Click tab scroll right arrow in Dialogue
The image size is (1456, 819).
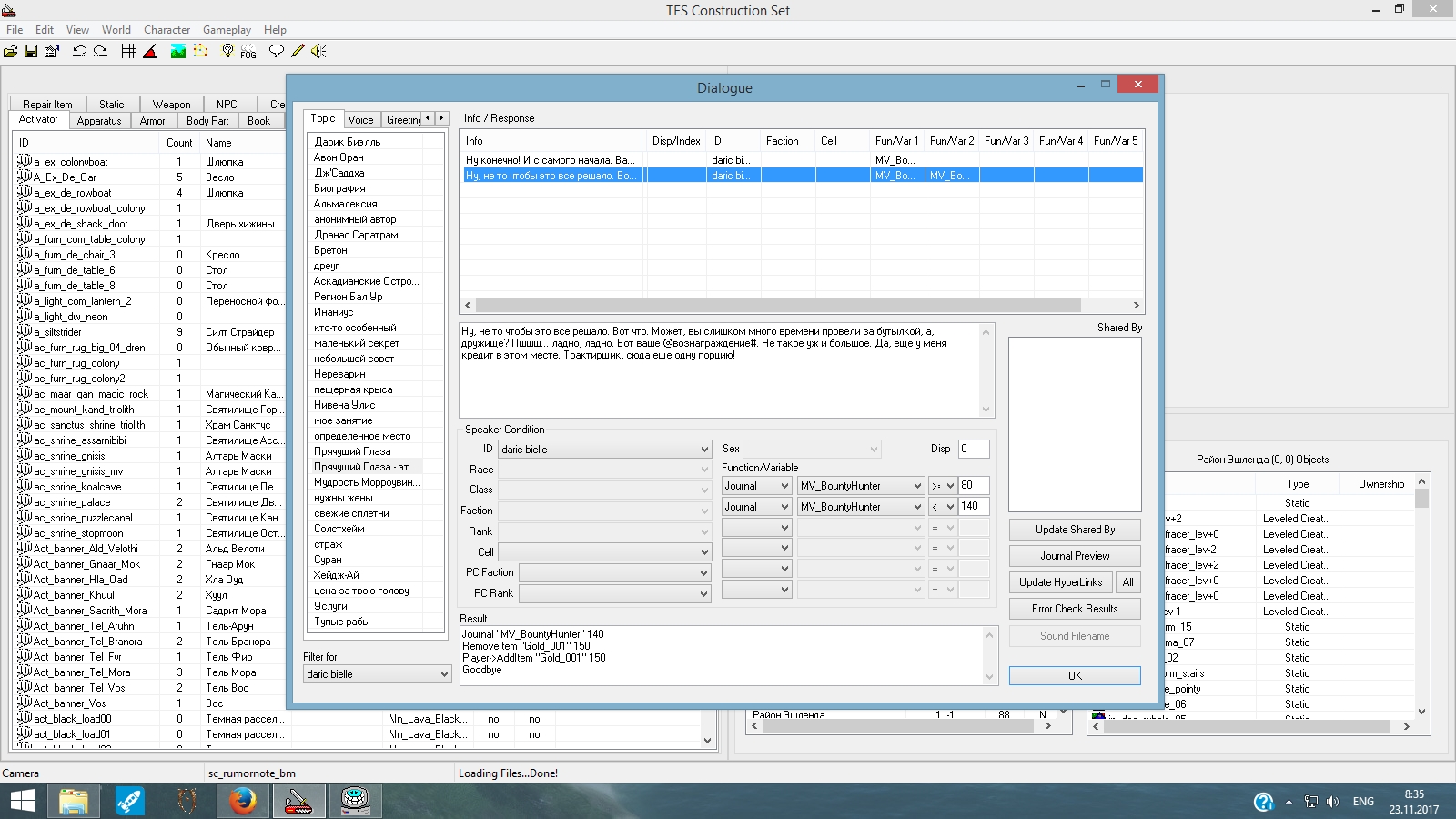442,118
